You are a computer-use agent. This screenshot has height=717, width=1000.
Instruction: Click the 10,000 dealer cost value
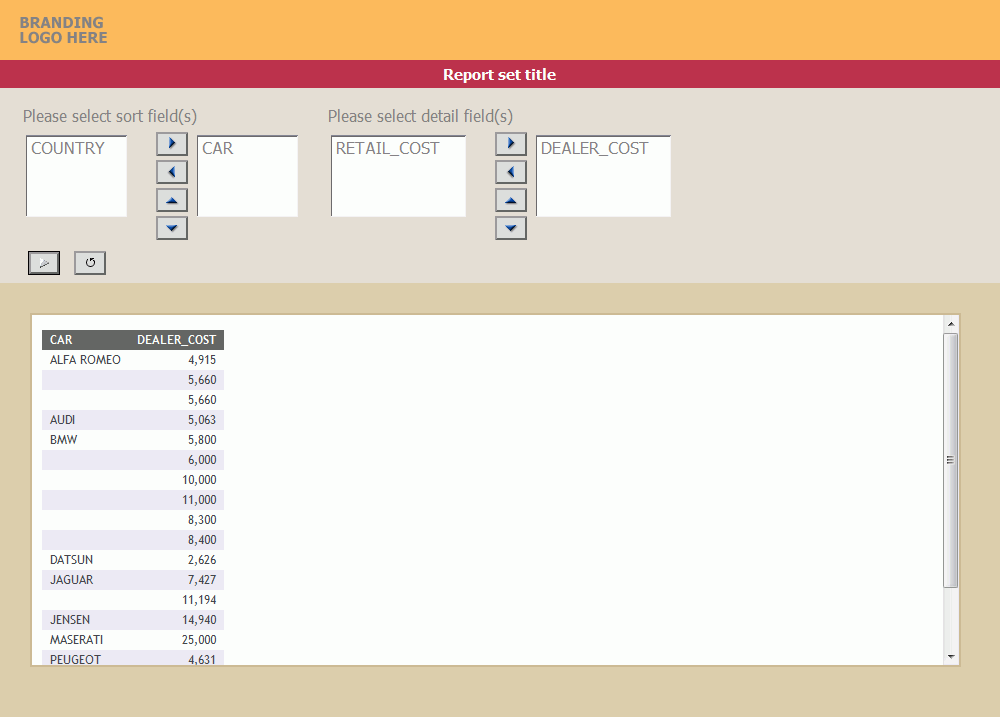click(199, 480)
